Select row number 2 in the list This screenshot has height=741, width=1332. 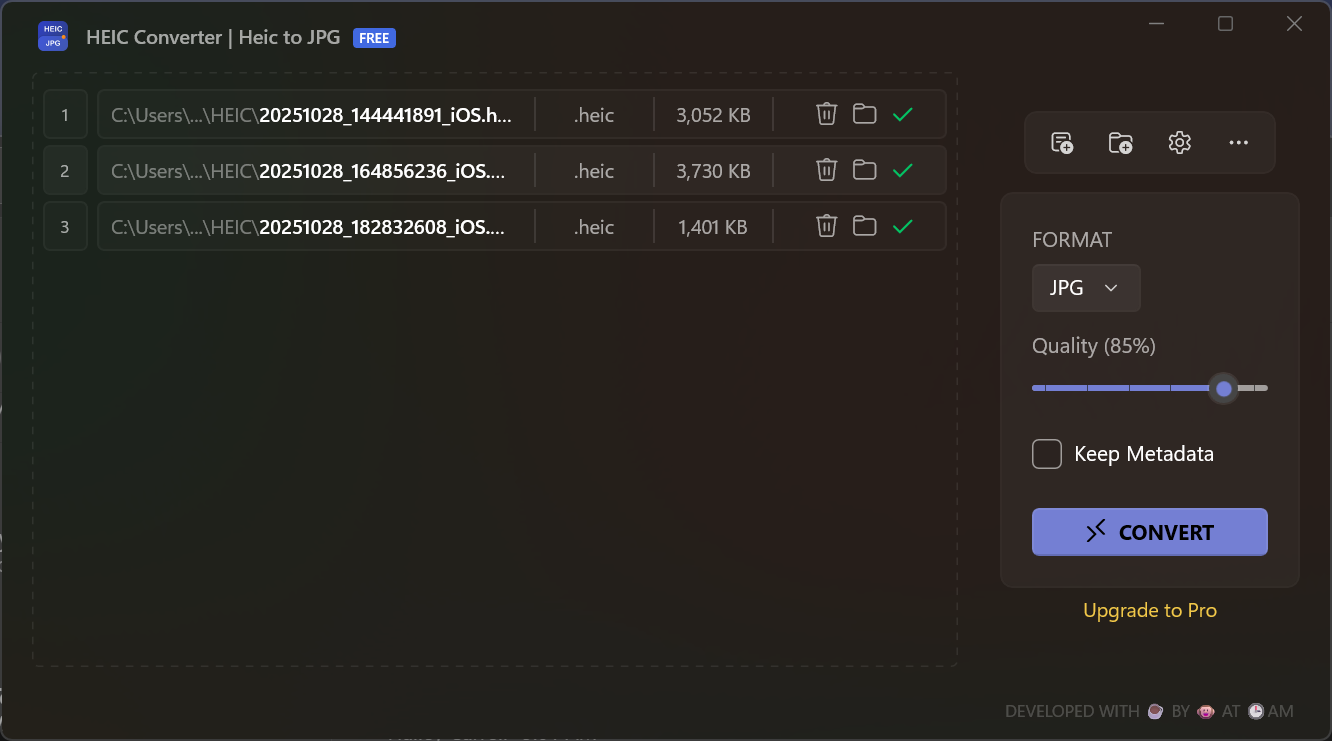[x=65, y=171]
